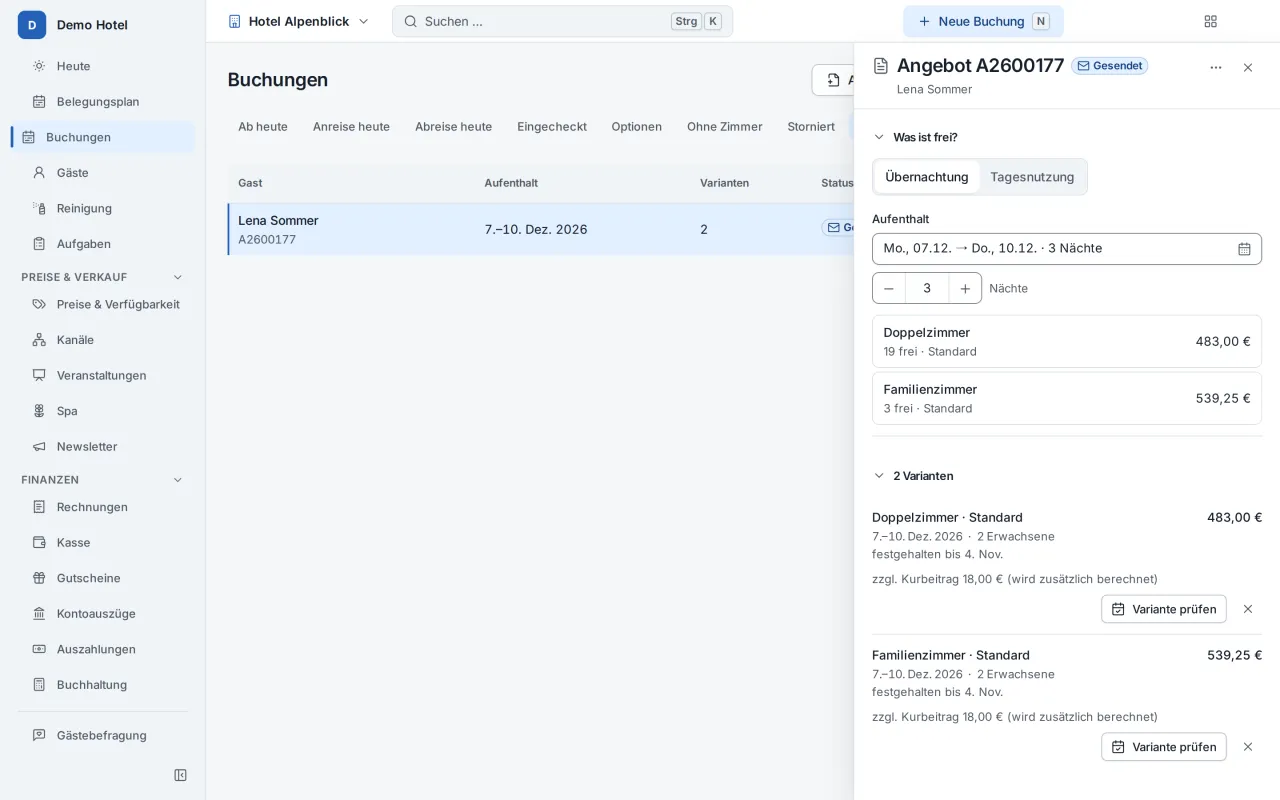Open the Hotel Alpenblick property dropdown
Viewport: 1280px width, 800px height.
click(x=299, y=21)
